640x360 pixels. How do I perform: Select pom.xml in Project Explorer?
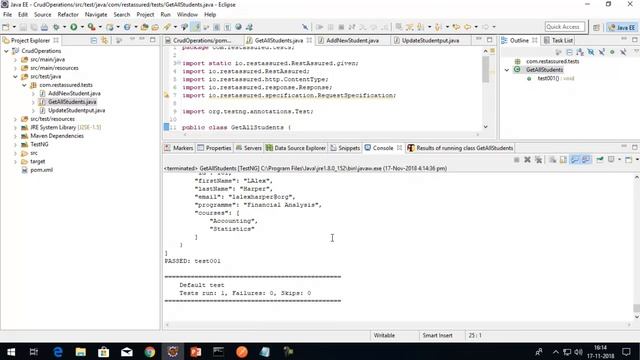coord(41,170)
